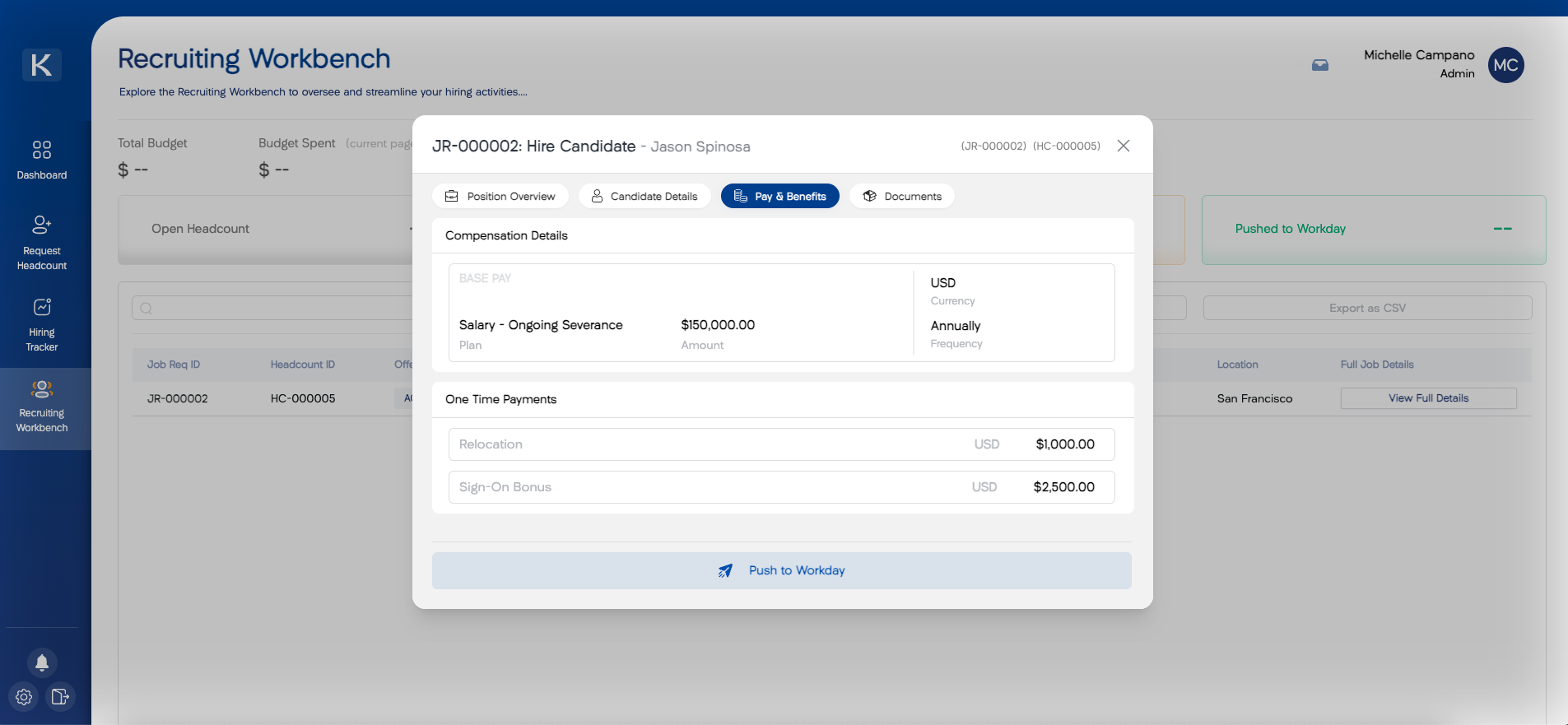Viewport: 1568px width, 725px height.
Task: Open the inbox tray icon
Action: 1320,65
